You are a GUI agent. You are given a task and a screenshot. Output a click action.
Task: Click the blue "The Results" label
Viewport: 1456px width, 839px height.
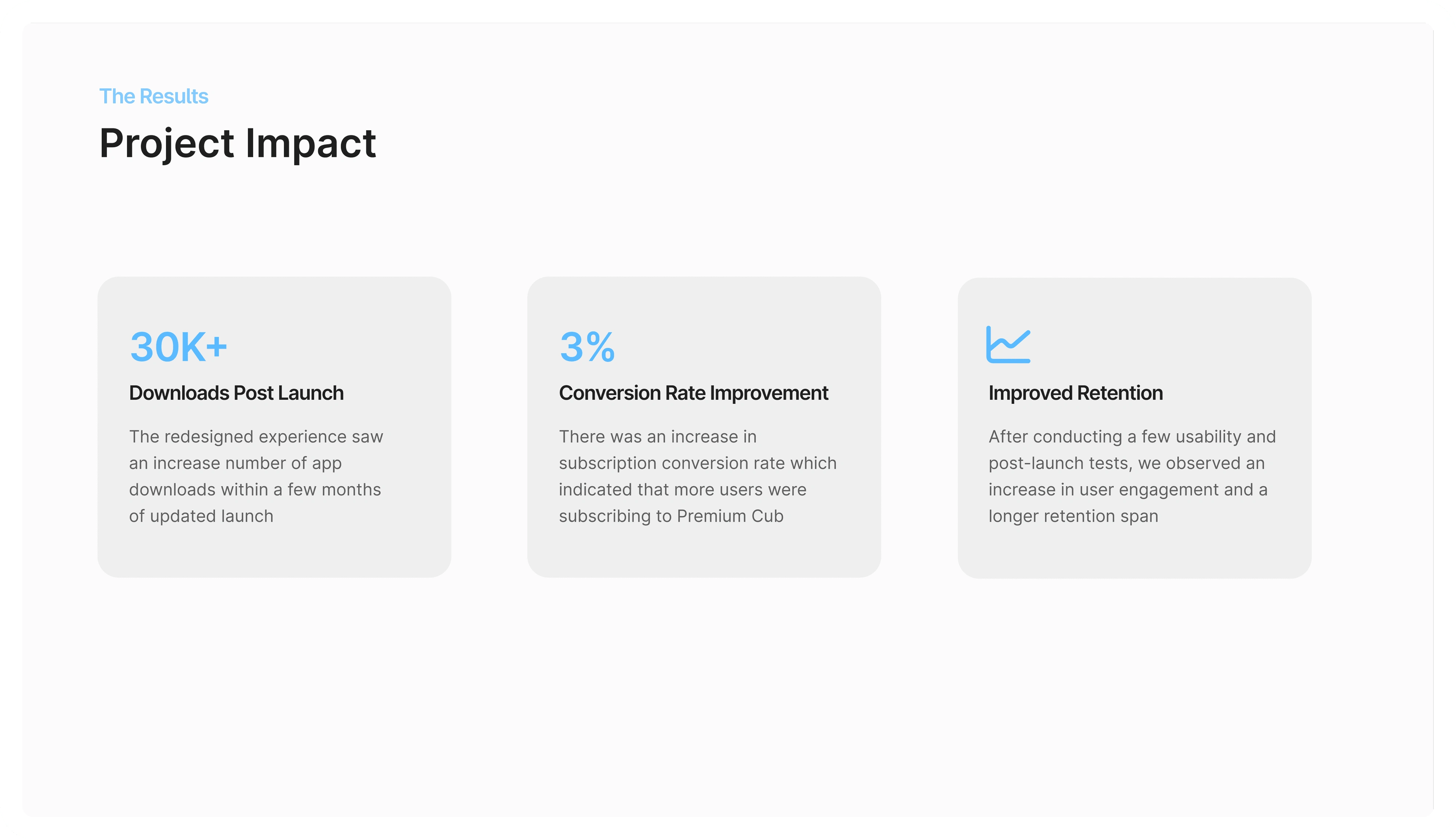tap(154, 96)
